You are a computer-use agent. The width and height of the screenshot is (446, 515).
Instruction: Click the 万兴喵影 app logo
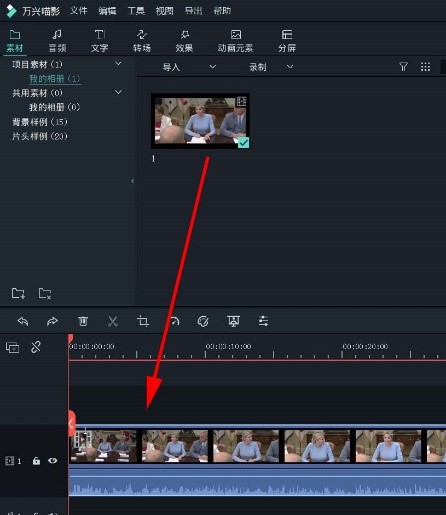coord(11,11)
